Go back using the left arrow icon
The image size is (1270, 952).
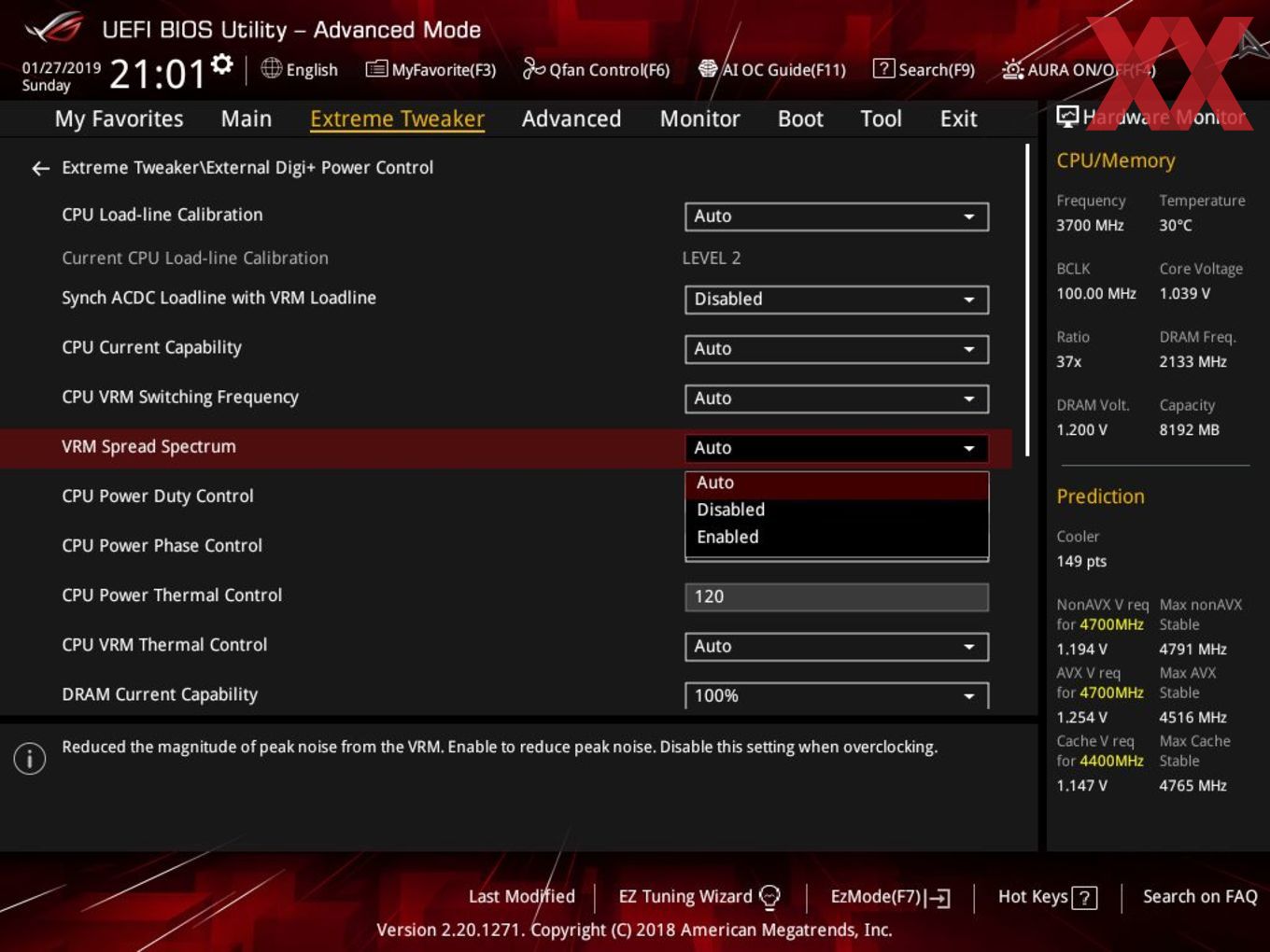tap(40, 168)
